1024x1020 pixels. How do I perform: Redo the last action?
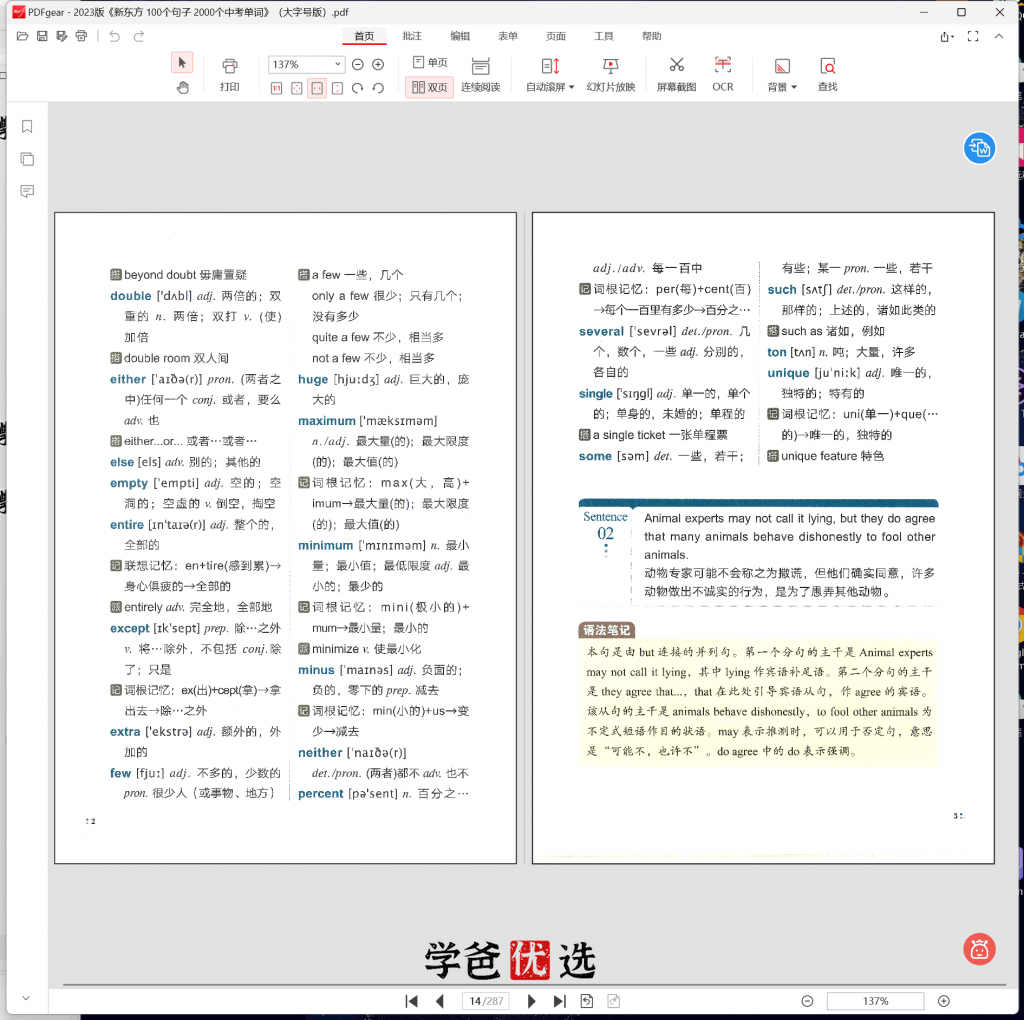[x=138, y=36]
